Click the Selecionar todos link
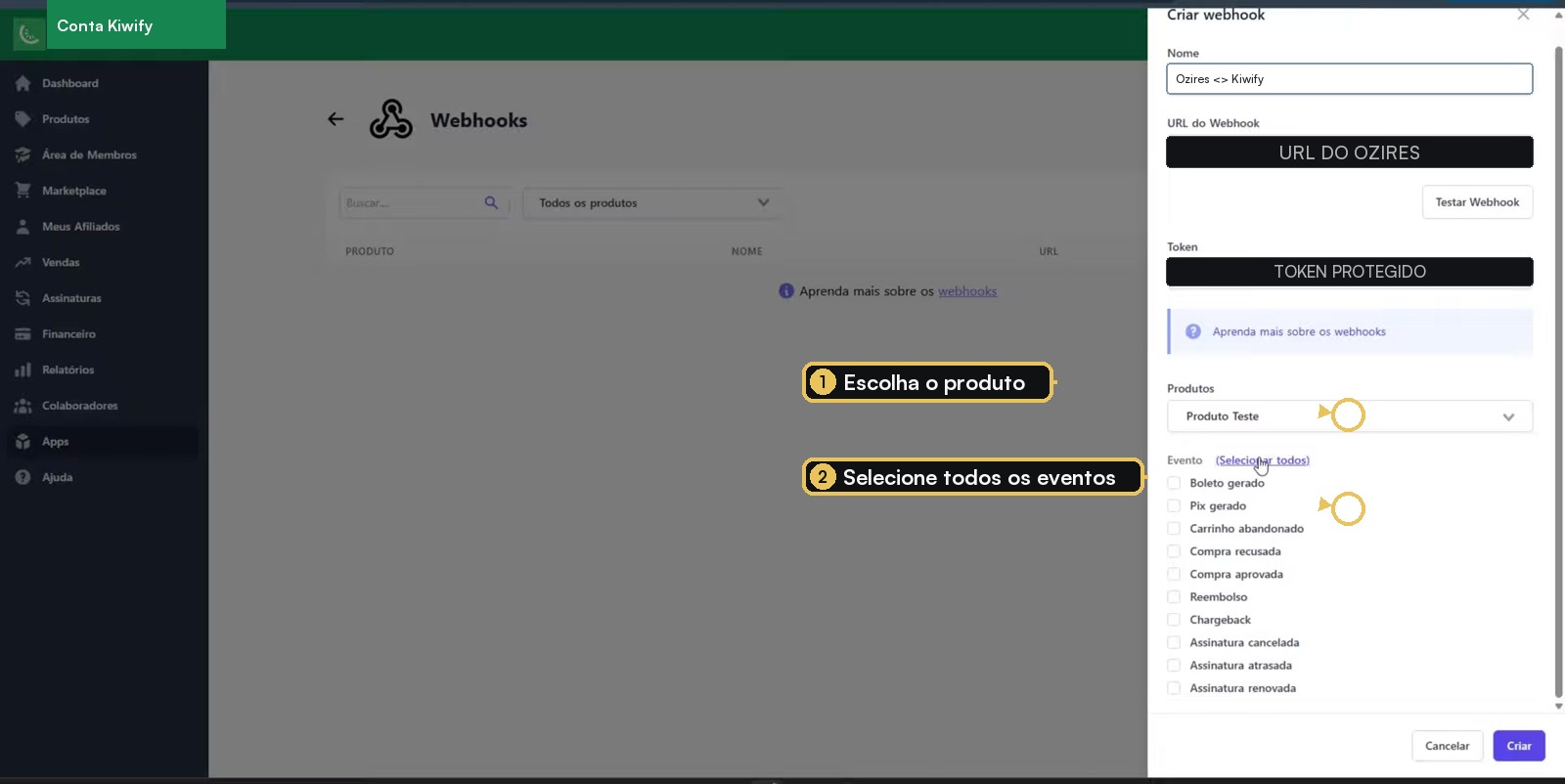 (x=1263, y=460)
